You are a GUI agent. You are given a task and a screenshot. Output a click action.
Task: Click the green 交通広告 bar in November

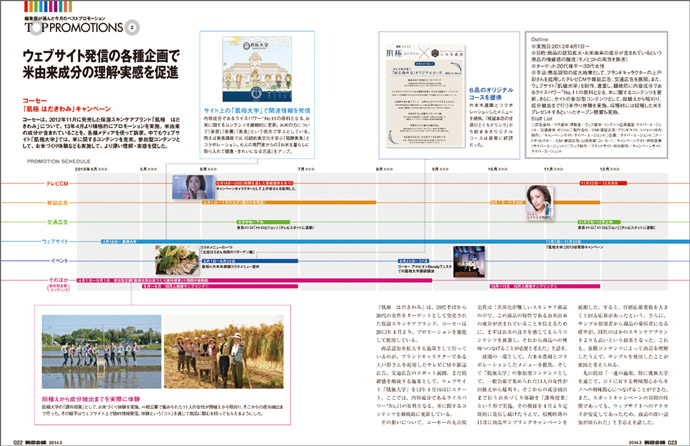tap(599, 222)
